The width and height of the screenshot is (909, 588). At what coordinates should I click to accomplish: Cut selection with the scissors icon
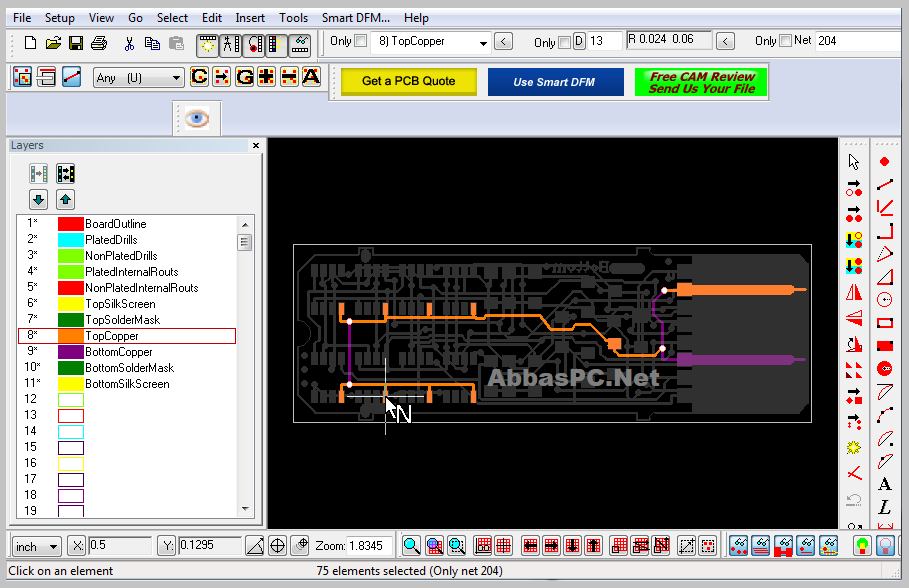click(129, 43)
